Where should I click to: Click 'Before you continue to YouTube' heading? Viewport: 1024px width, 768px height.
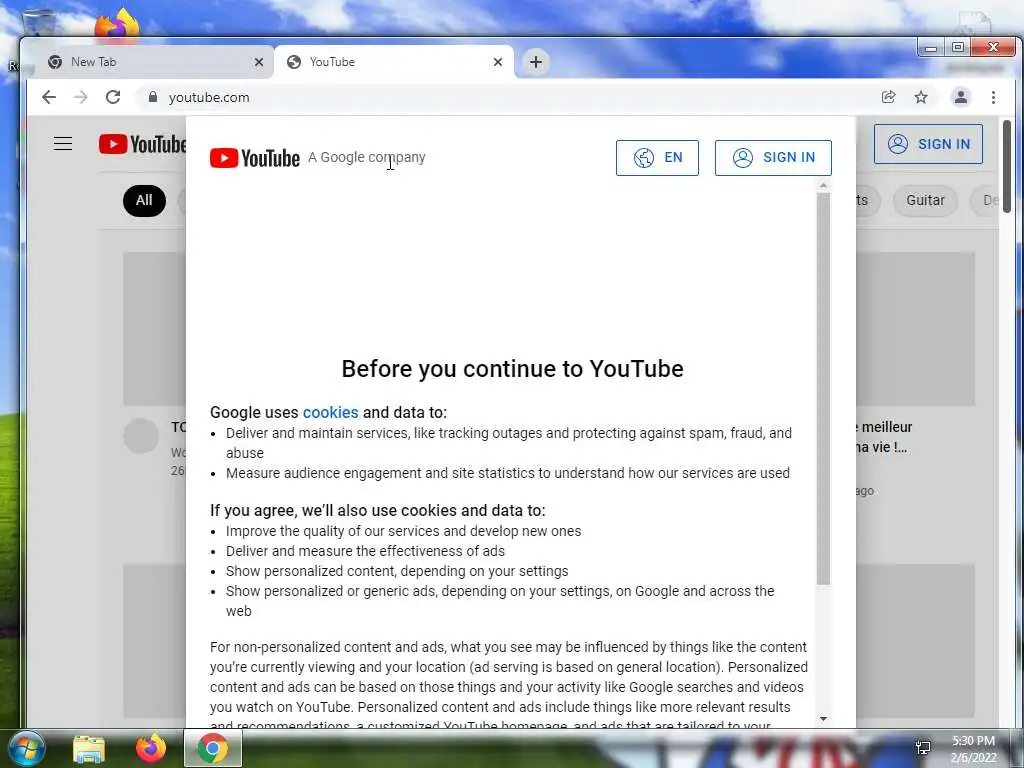pos(513,368)
